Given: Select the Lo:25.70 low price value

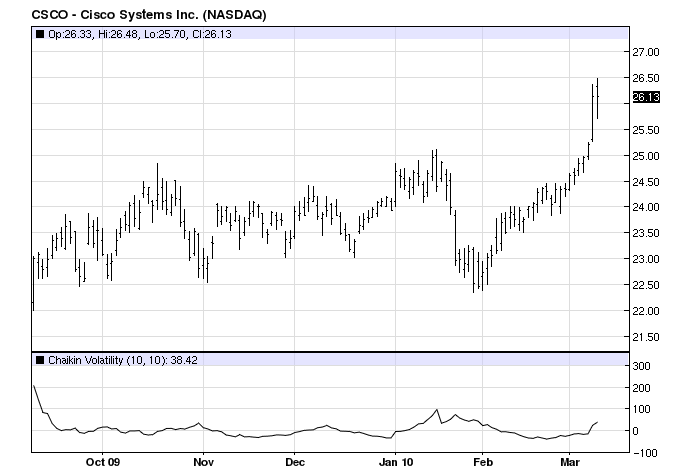Looking at the screenshot, I should [166, 34].
